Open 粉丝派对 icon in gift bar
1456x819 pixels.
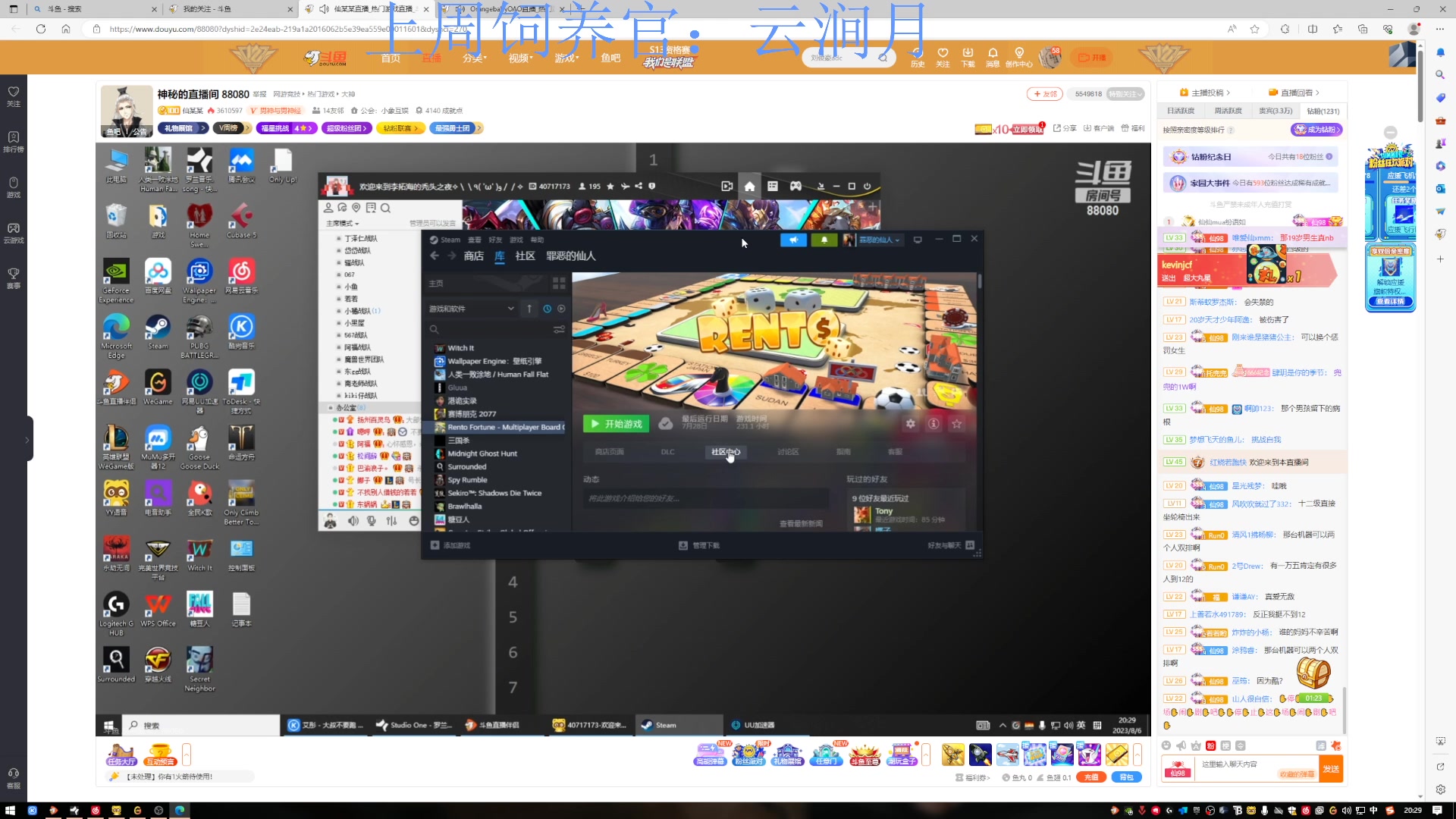click(748, 755)
